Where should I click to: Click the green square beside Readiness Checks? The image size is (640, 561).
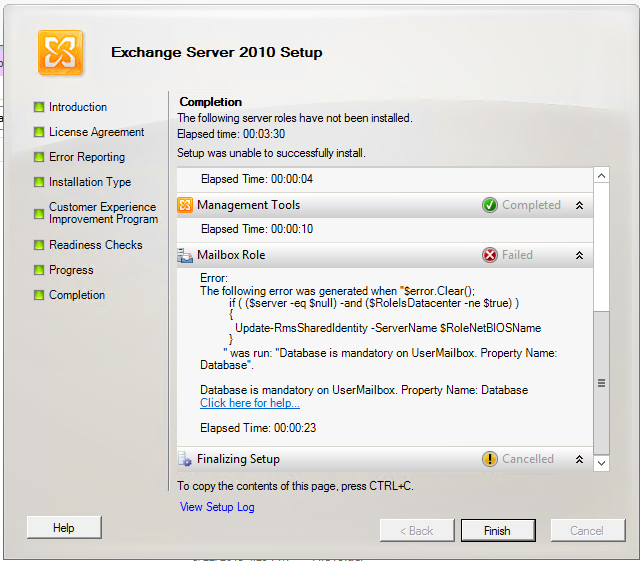click(39, 245)
